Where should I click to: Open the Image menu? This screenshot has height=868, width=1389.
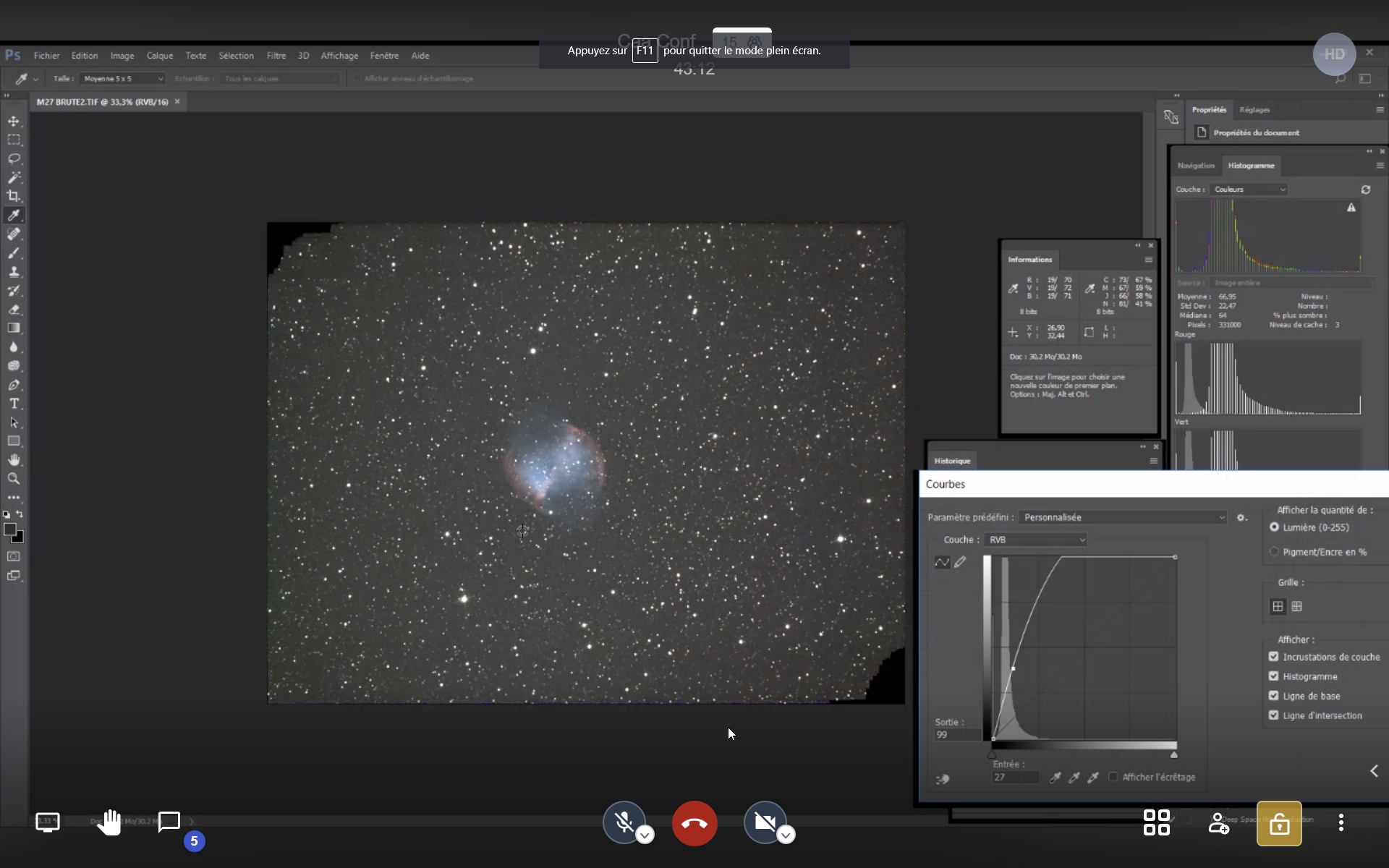pyautogui.click(x=122, y=56)
